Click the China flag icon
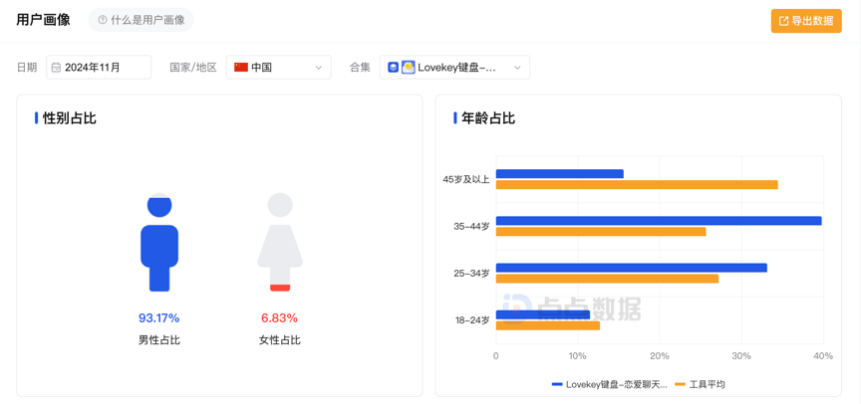The height and width of the screenshot is (404, 861). (241, 68)
